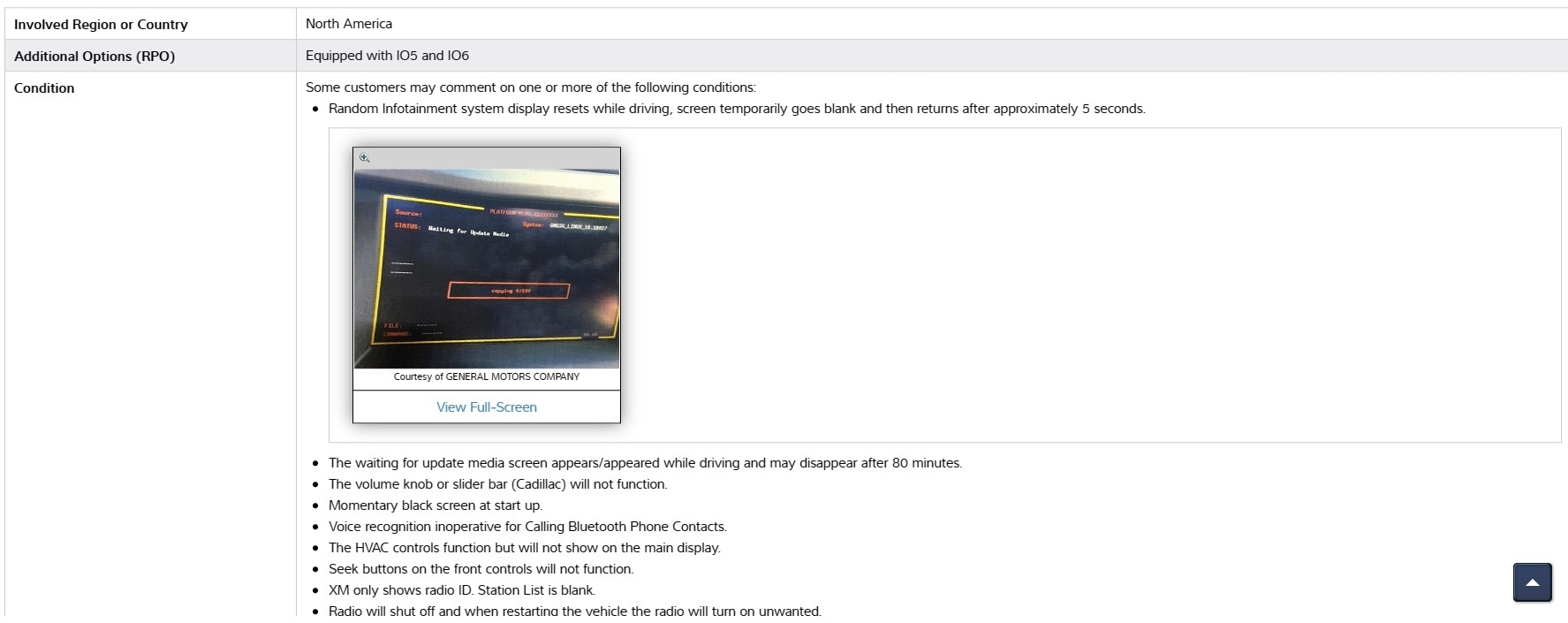Click 'Courtesy of GENERAL MOTORS COMPANY' caption

(x=487, y=376)
